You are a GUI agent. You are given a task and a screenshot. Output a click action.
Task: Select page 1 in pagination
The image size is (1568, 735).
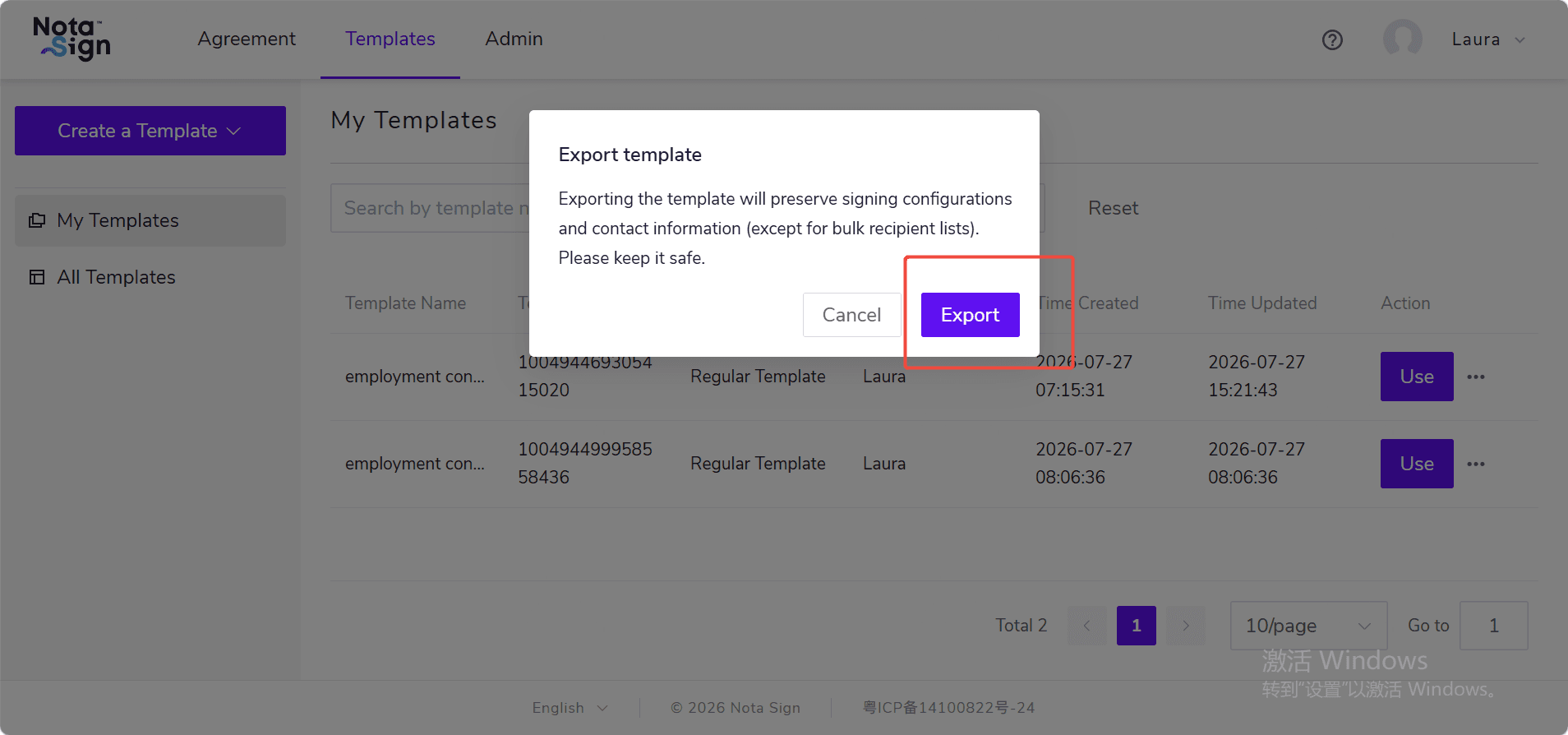tap(1137, 626)
